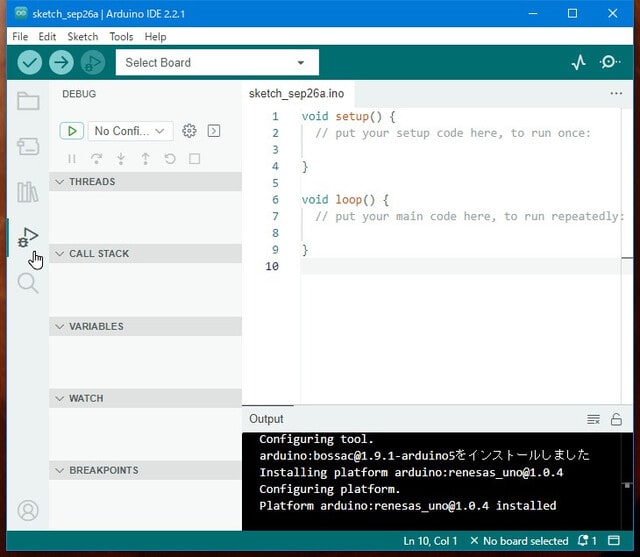Click the void loop() code line
Viewport: 640px width, 557px height.
tap(345, 200)
